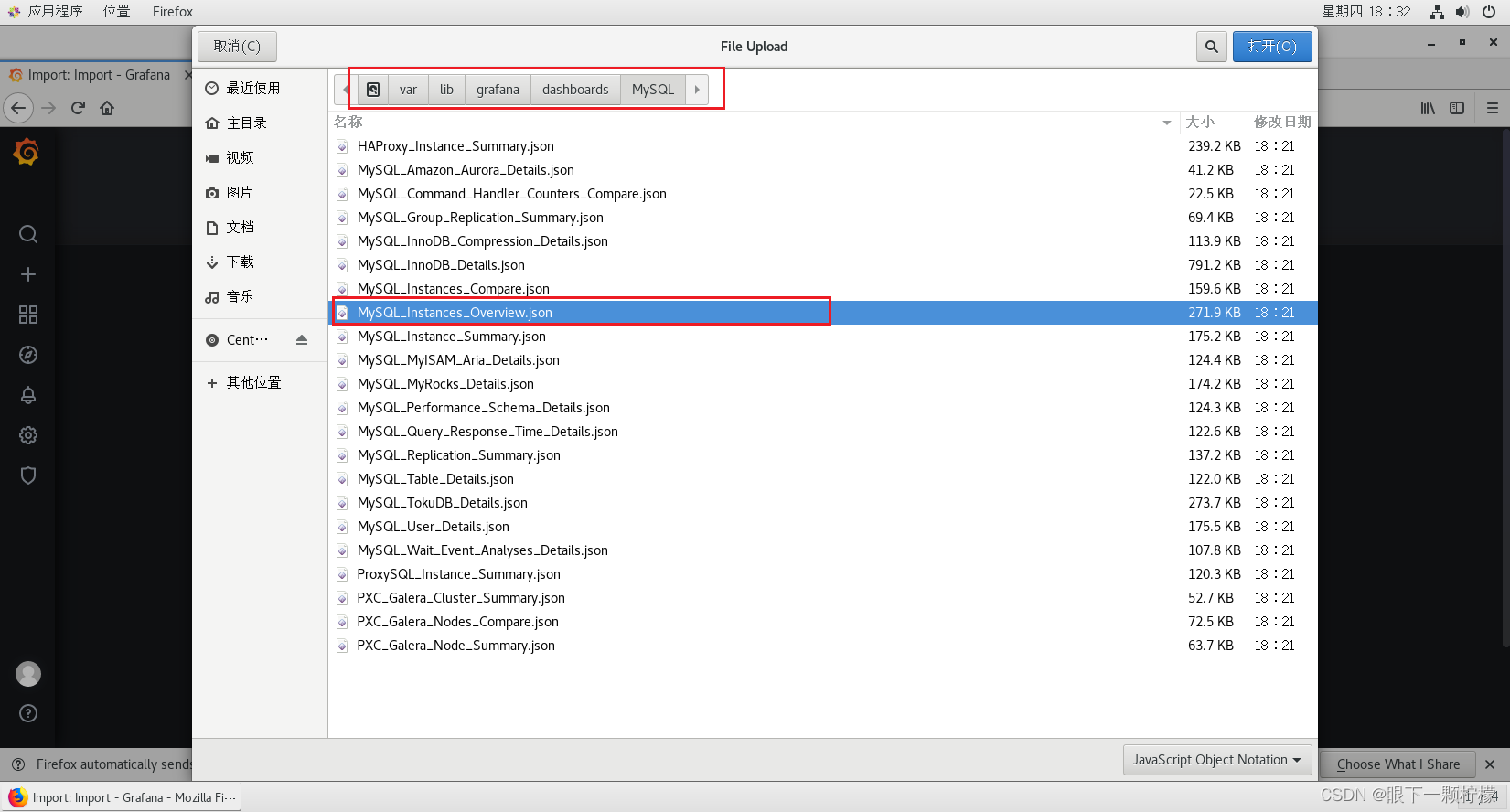1510x812 pixels.
Task: Select MySQL_TokuDB_Details.json
Action: pyautogui.click(x=823, y=503)
